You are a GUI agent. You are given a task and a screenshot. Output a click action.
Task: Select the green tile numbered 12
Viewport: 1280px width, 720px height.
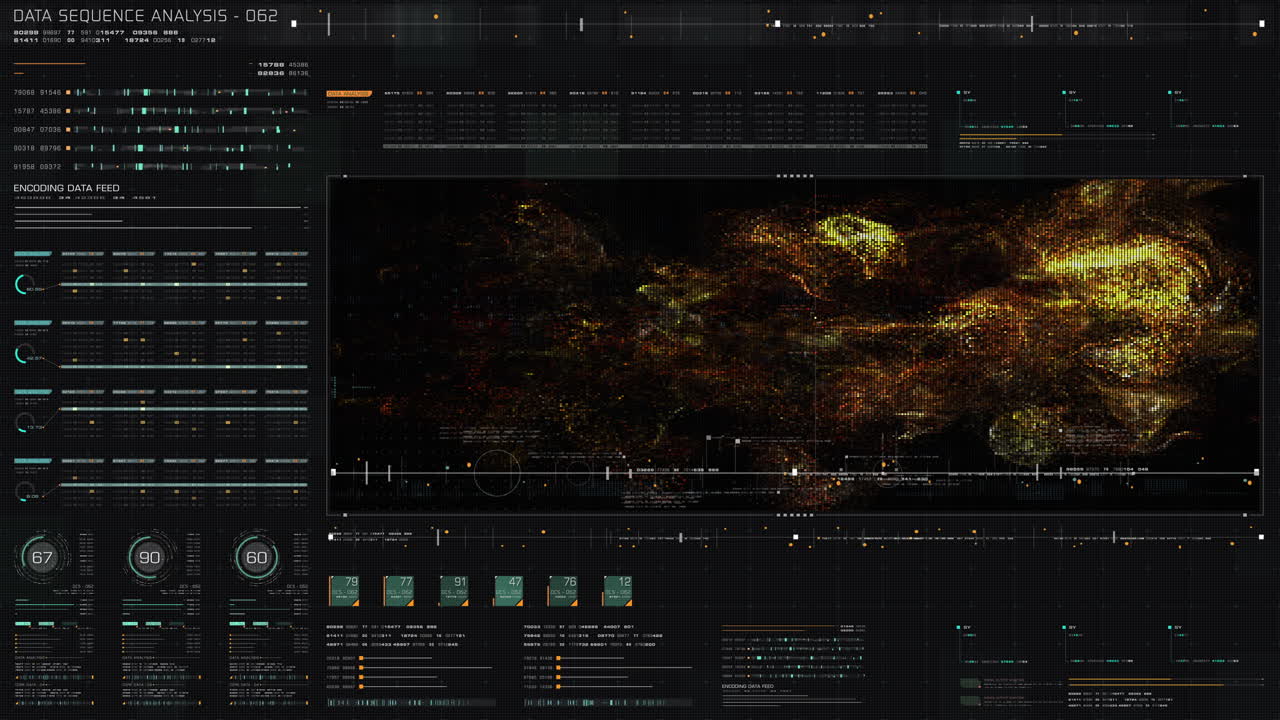click(618, 590)
